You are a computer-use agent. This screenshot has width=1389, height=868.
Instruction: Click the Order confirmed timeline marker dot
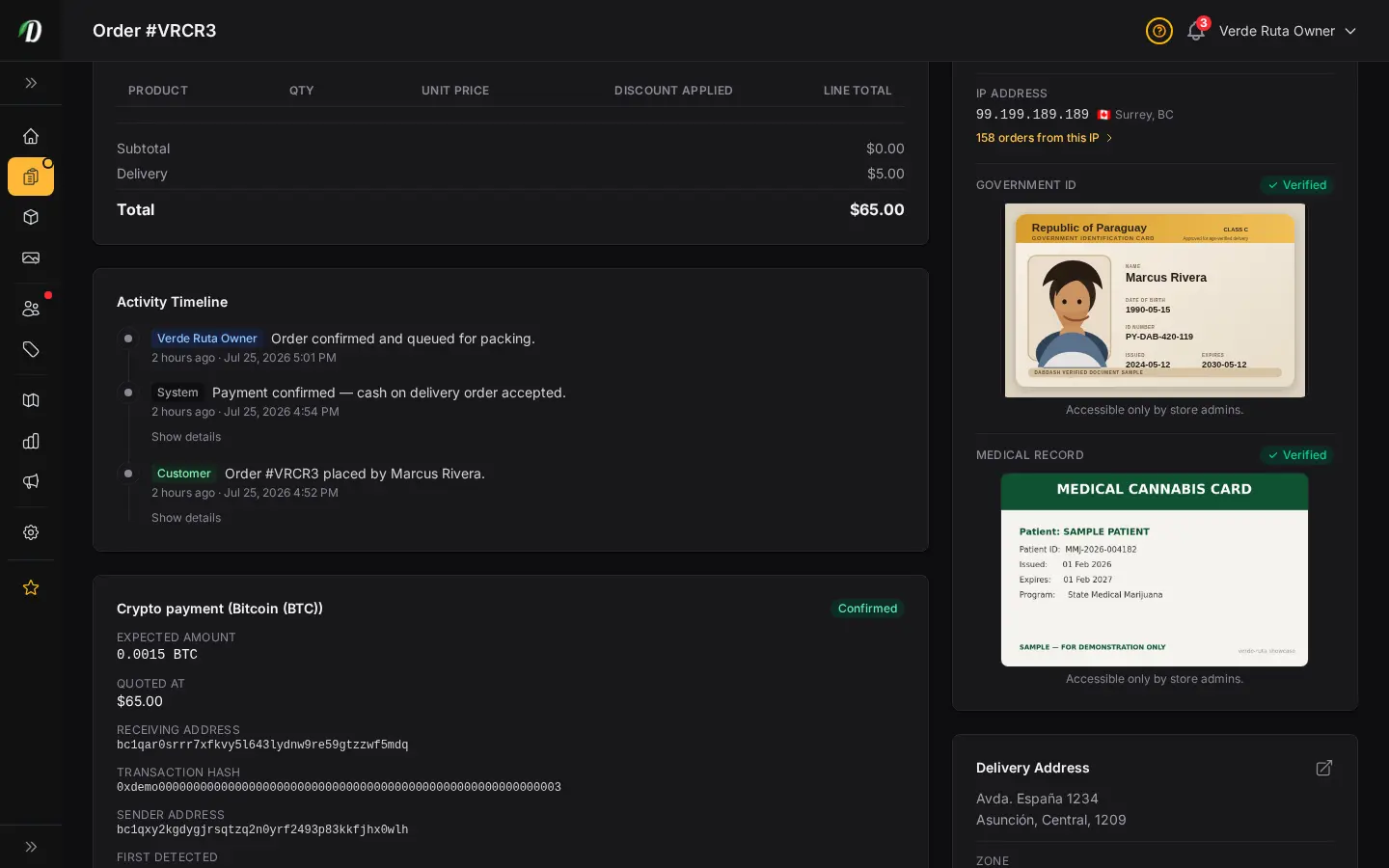[128, 339]
